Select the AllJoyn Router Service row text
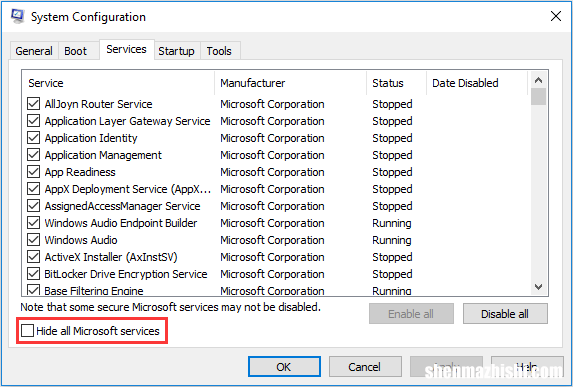Viewport: 573px width, 387px height. click(x=98, y=104)
